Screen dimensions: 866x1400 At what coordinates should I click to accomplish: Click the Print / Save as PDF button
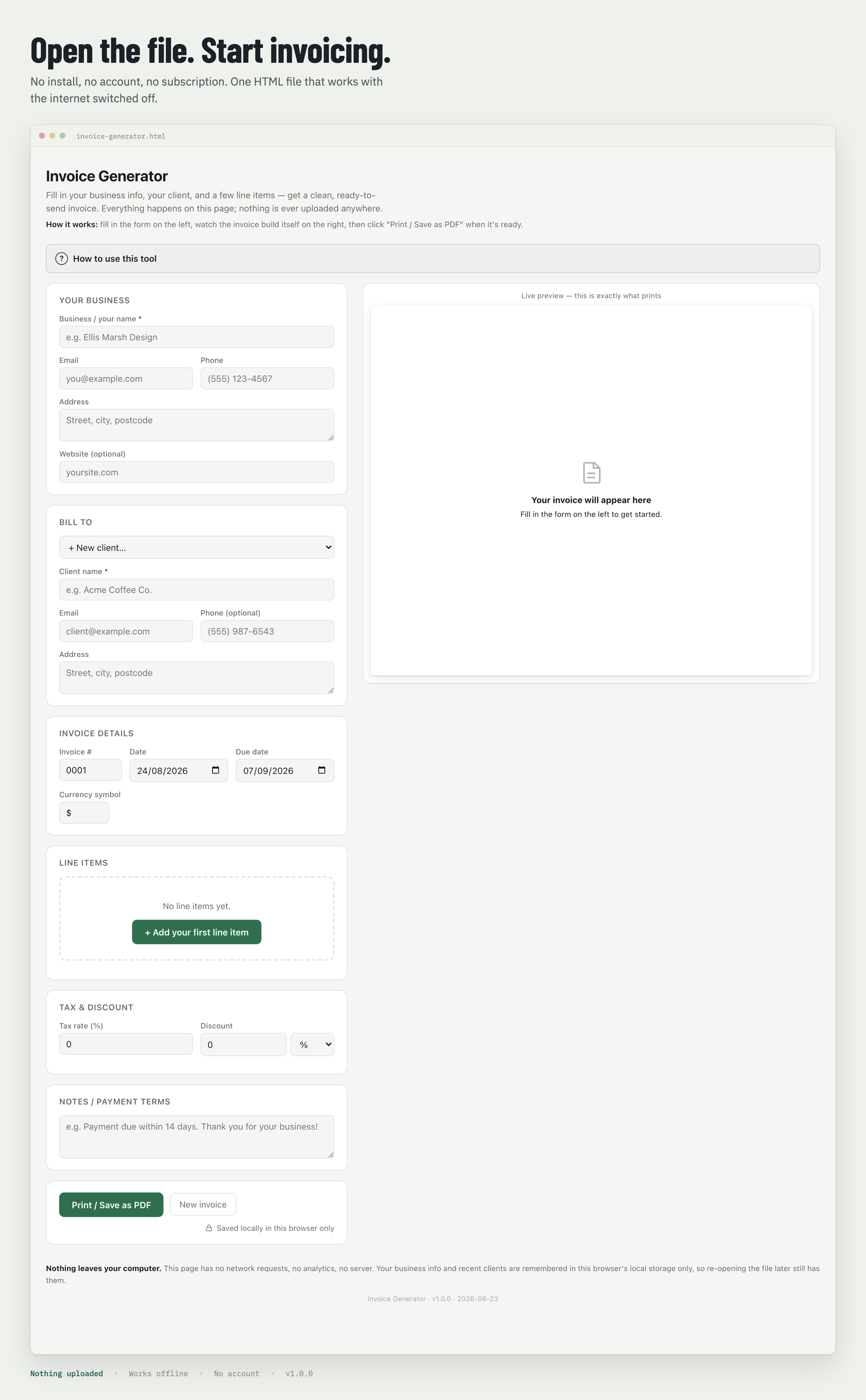[111, 1205]
